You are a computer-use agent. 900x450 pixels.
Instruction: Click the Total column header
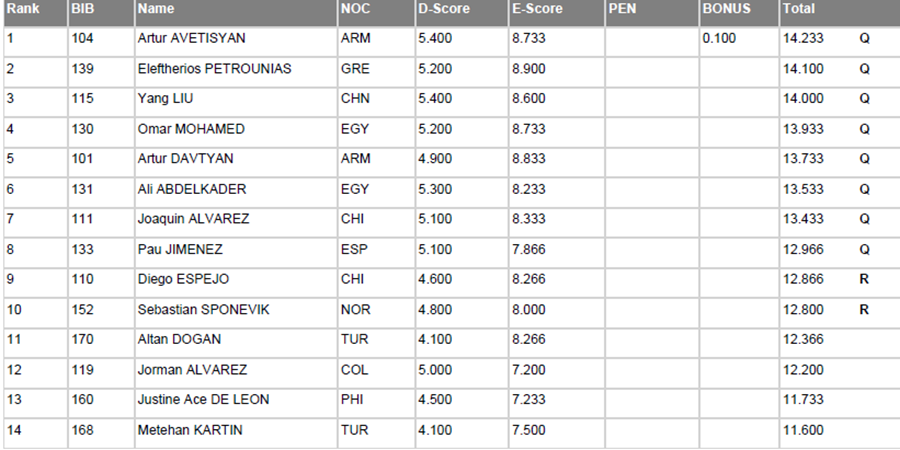pyautogui.click(x=800, y=9)
